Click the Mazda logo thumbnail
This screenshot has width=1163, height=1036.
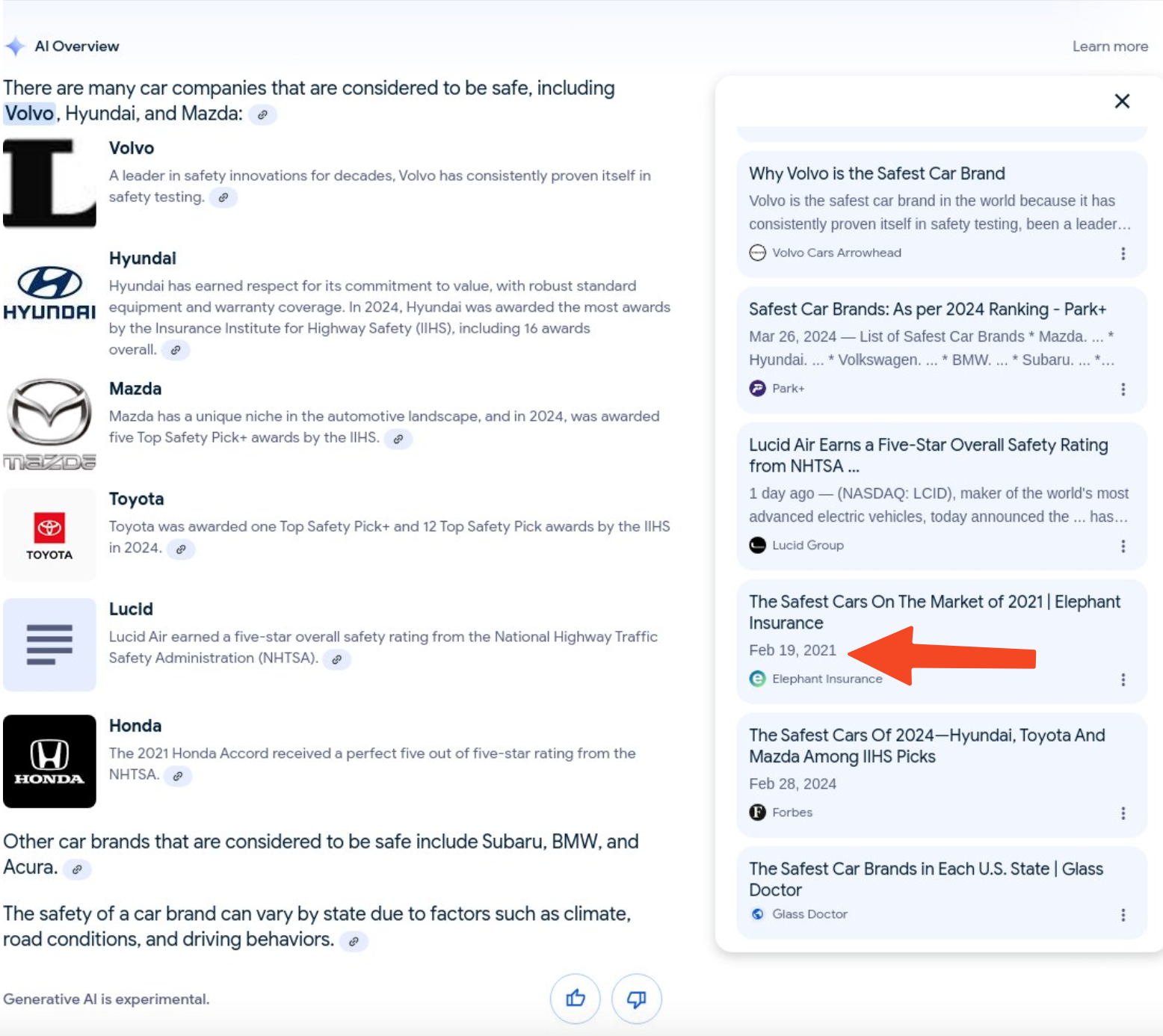(x=49, y=424)
